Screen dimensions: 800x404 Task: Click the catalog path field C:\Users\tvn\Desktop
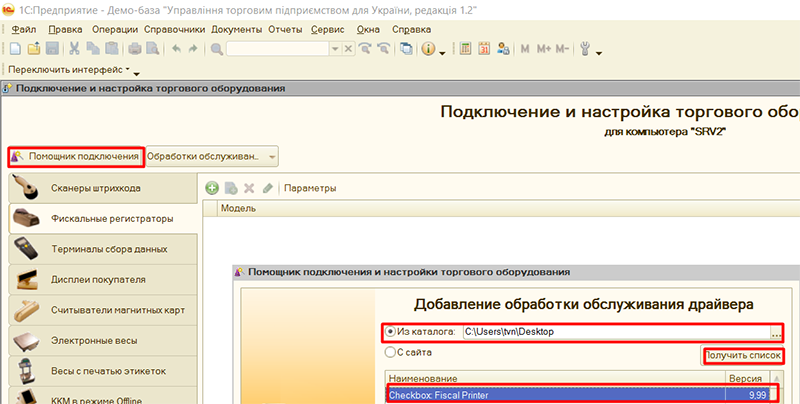616,332
